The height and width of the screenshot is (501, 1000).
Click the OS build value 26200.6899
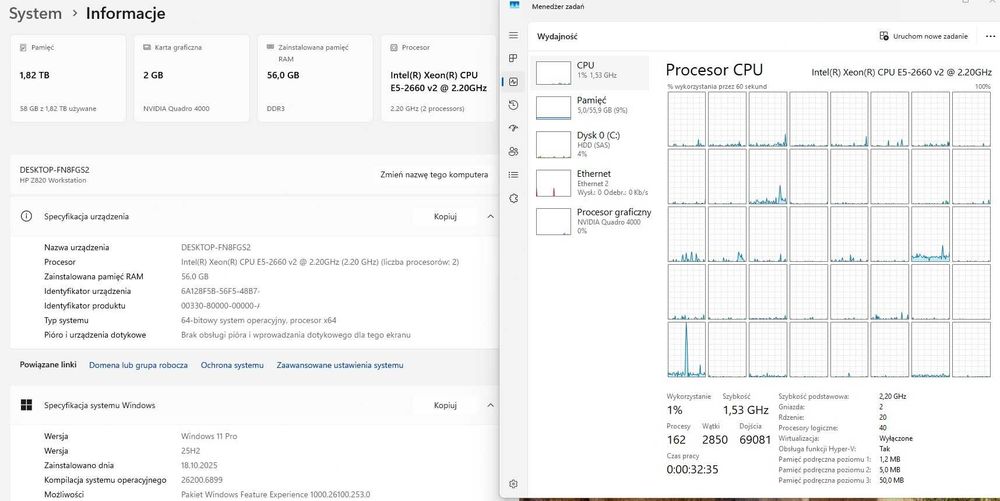pyautogui.click(x=202, y=480)
